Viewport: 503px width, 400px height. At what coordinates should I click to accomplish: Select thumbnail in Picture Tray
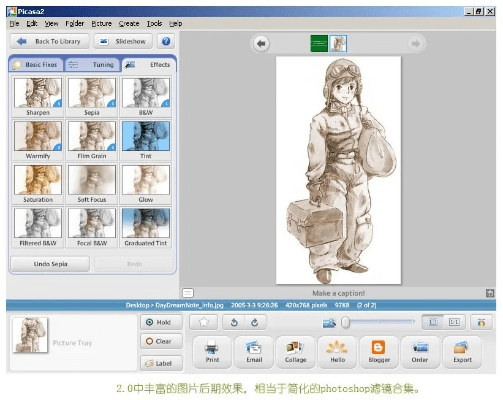tap(30, 335)
